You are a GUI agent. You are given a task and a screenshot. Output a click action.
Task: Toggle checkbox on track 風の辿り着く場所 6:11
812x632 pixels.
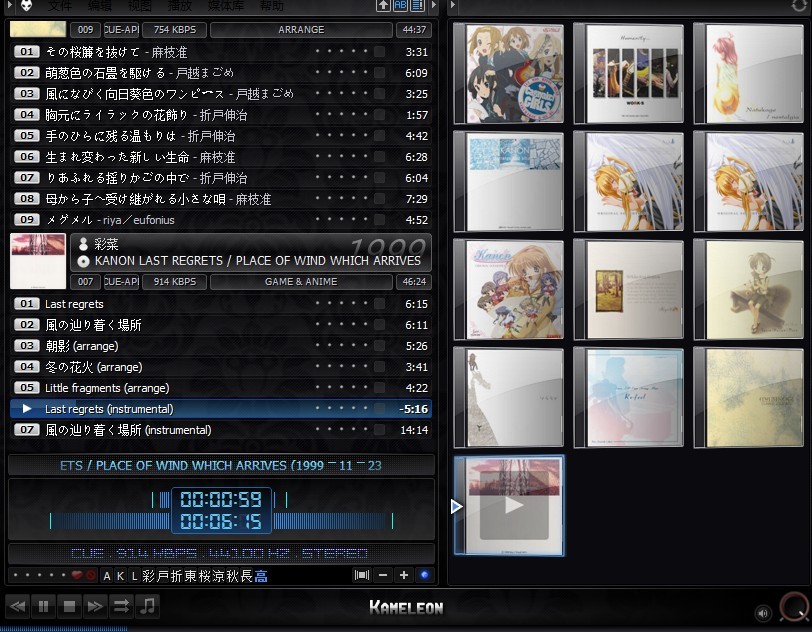(x=379, y=325)
